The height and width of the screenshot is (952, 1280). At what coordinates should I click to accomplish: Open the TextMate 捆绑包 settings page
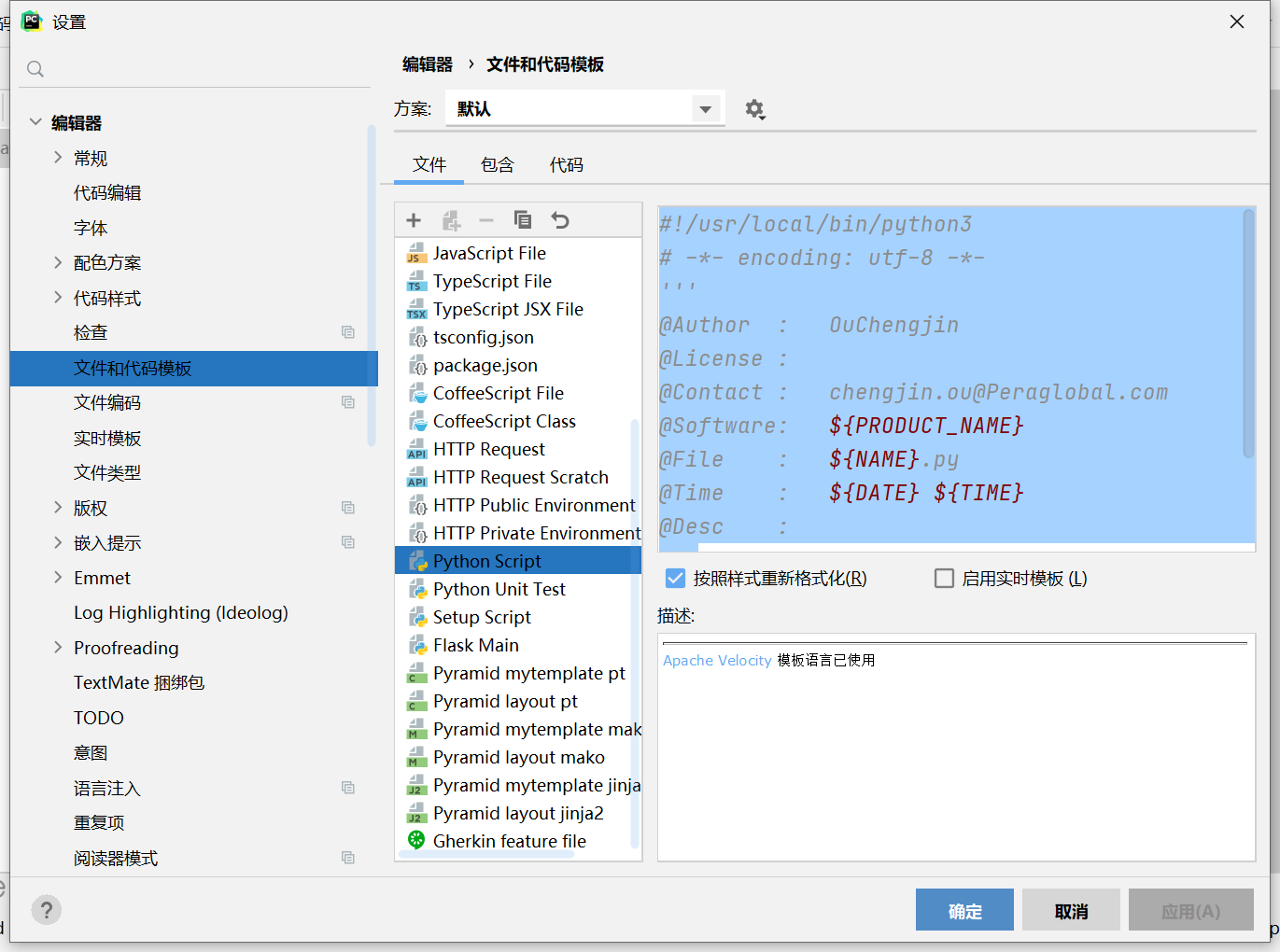point(139,683)
